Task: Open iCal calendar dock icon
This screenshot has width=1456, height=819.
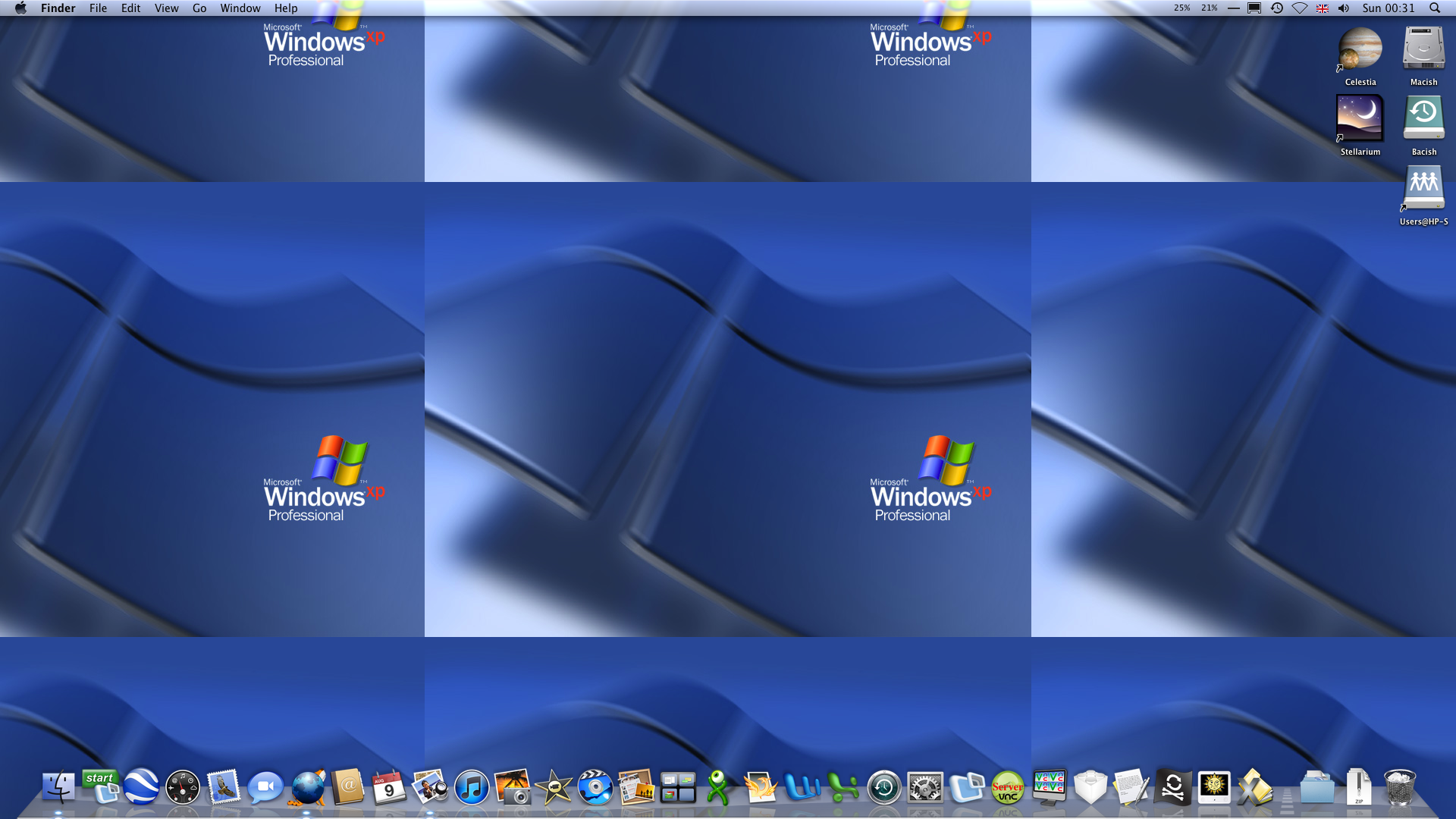Action: coord(389,788)
